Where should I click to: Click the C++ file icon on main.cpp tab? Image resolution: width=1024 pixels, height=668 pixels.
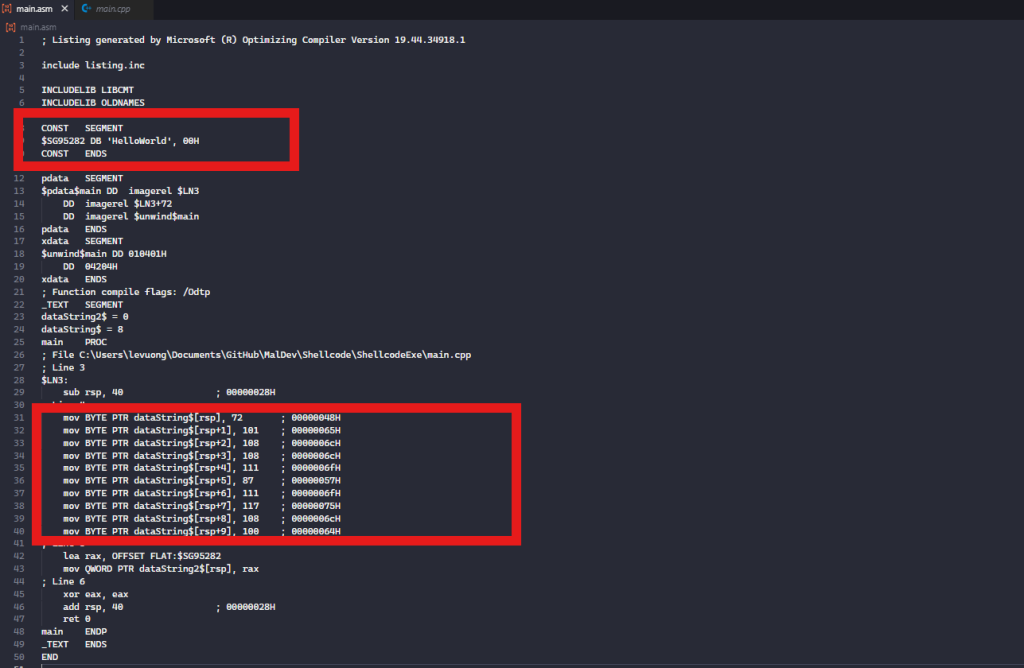tap(86, 9)
